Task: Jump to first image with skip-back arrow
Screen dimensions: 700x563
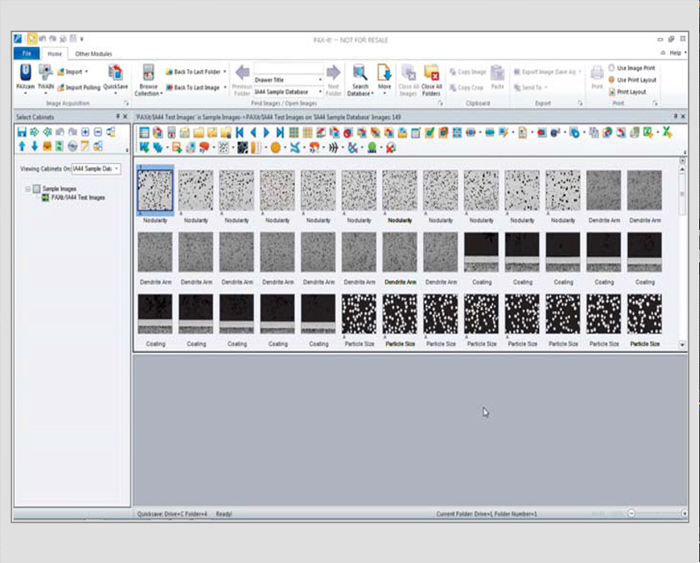Action: [240, 132]
